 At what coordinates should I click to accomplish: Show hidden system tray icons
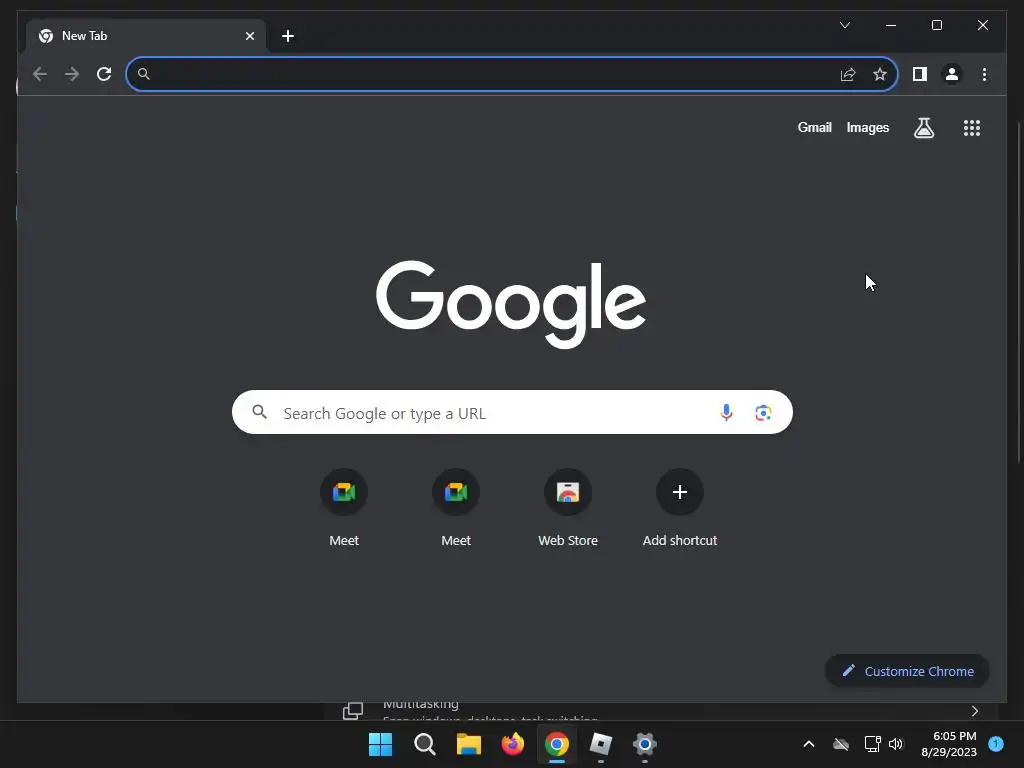tap(808, 744)
